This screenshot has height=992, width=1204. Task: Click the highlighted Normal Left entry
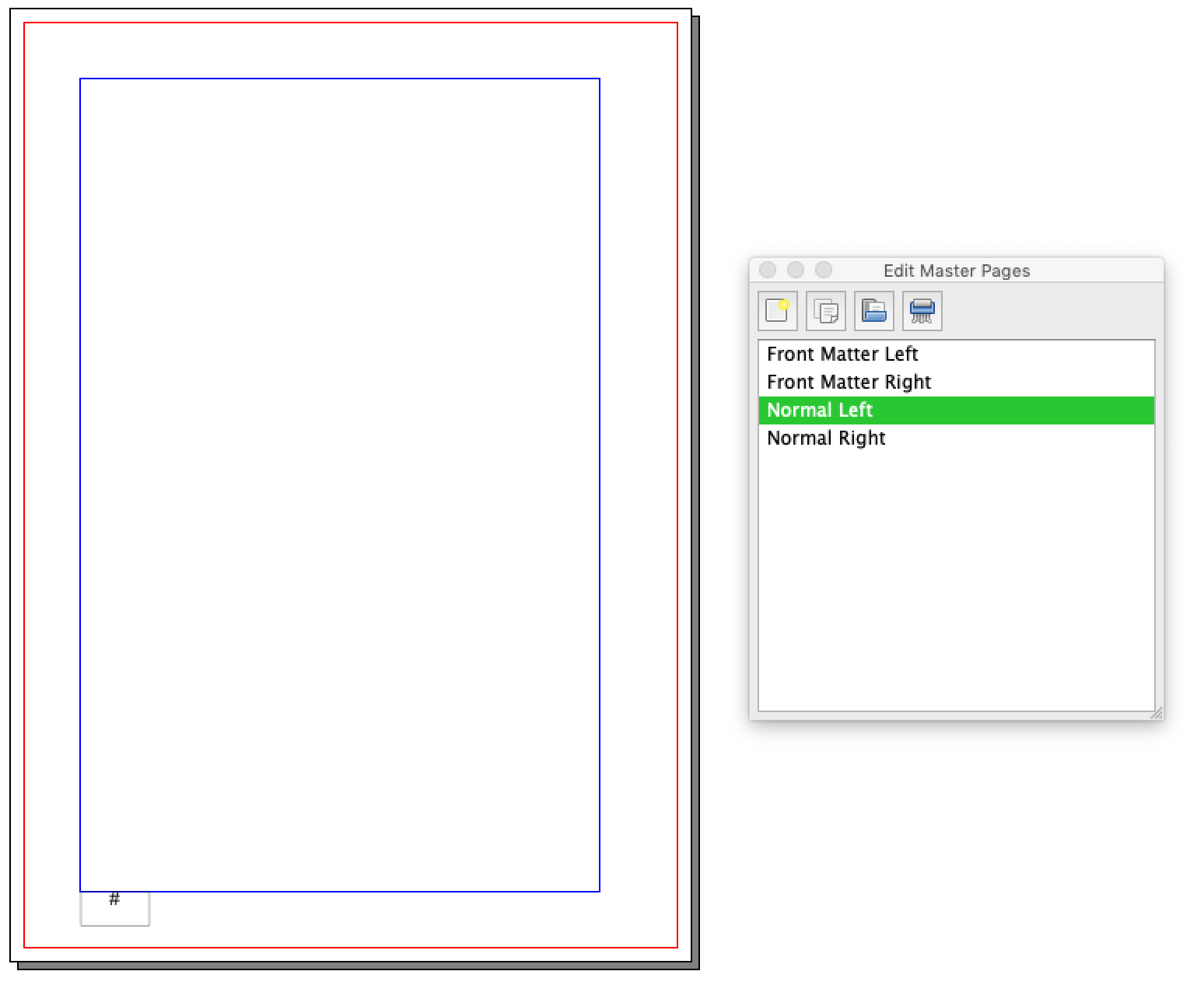coord(819,410)
